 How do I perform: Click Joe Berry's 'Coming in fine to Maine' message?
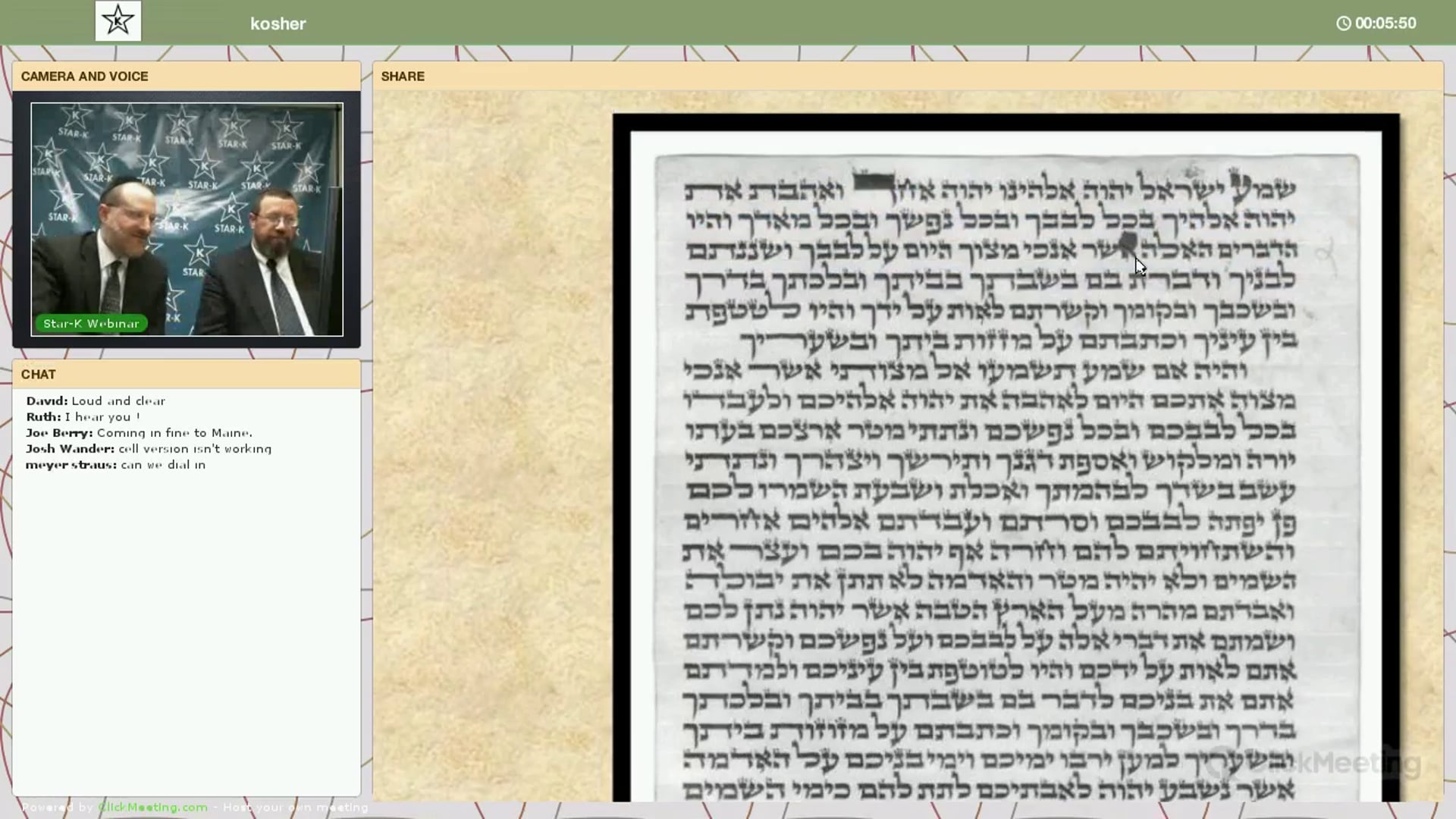tap(139, 433)
